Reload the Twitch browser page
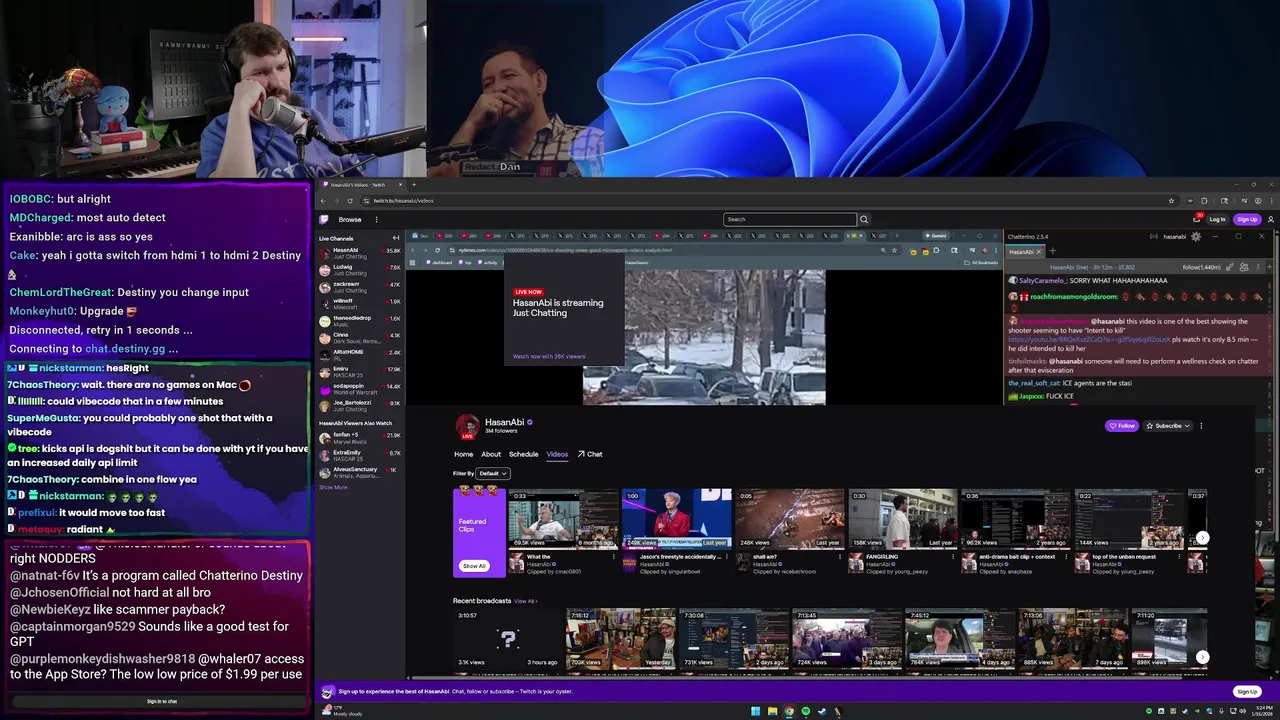The width and height of the screenshot is (1280, 720). [x=350, y=201]
